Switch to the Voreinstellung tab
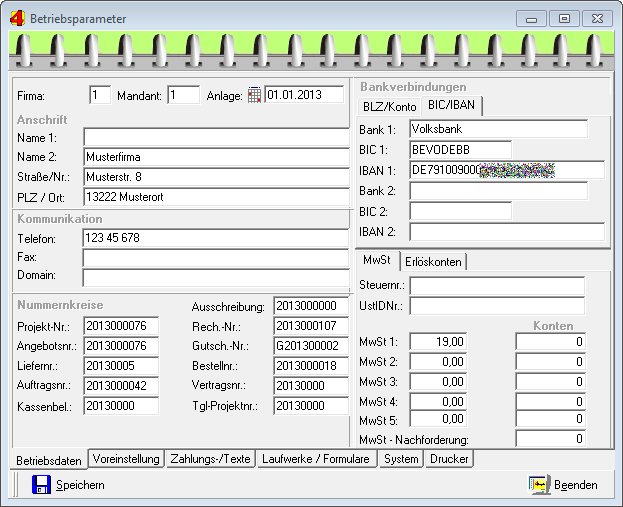The image size is (623, 507). tap(125, 459)
